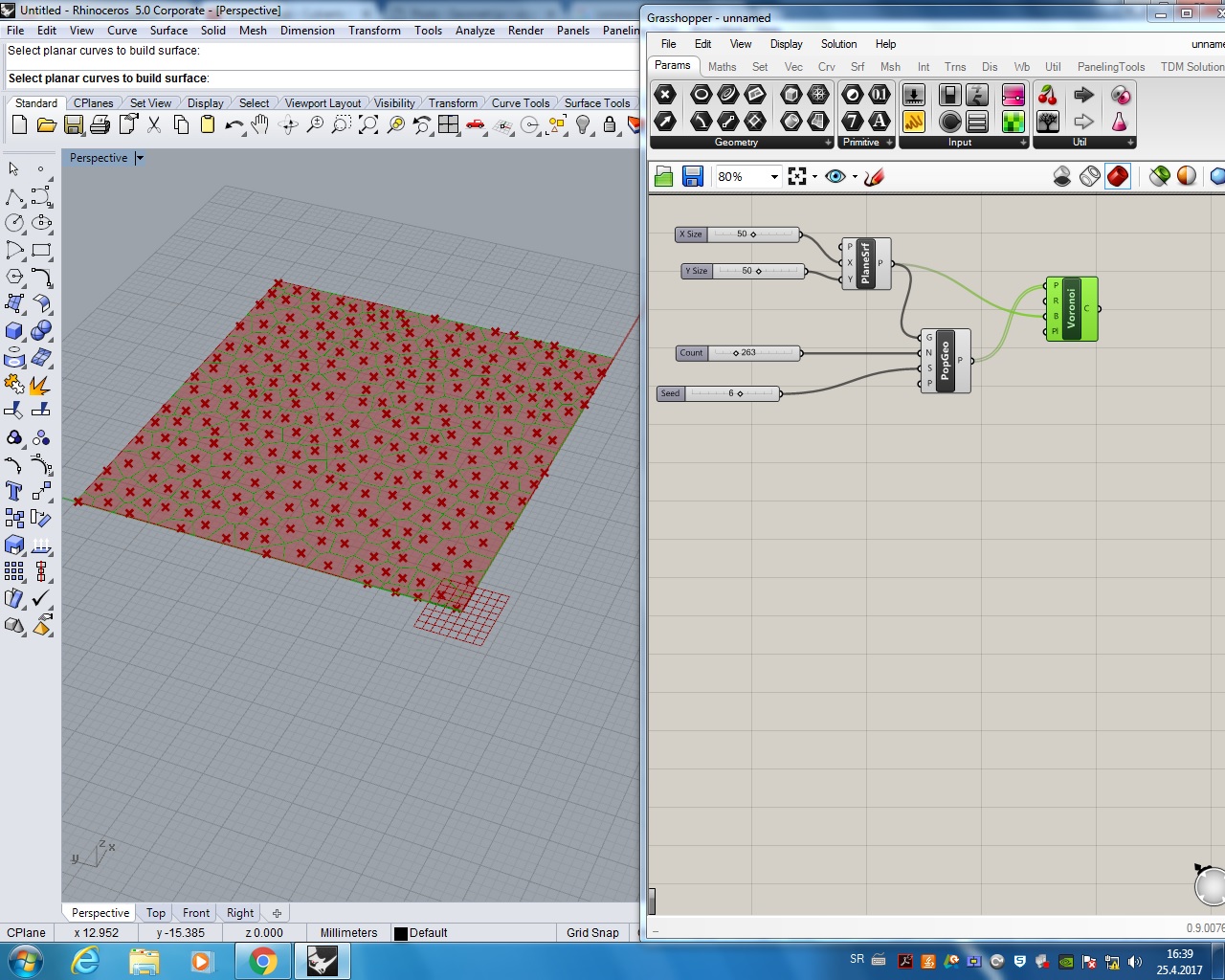Click the Rhino Open file folder icon
Screen dimensions: 1225x980
click(46, 125)
